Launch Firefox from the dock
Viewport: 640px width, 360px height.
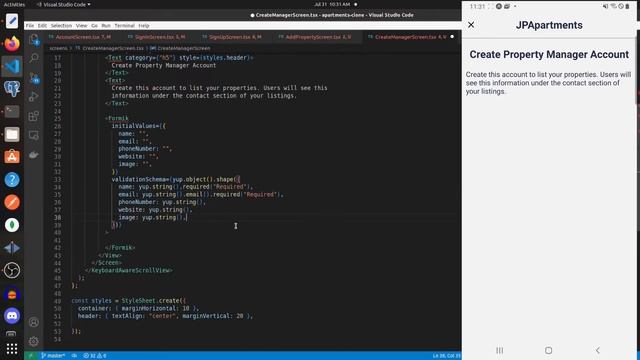point(12,43)
